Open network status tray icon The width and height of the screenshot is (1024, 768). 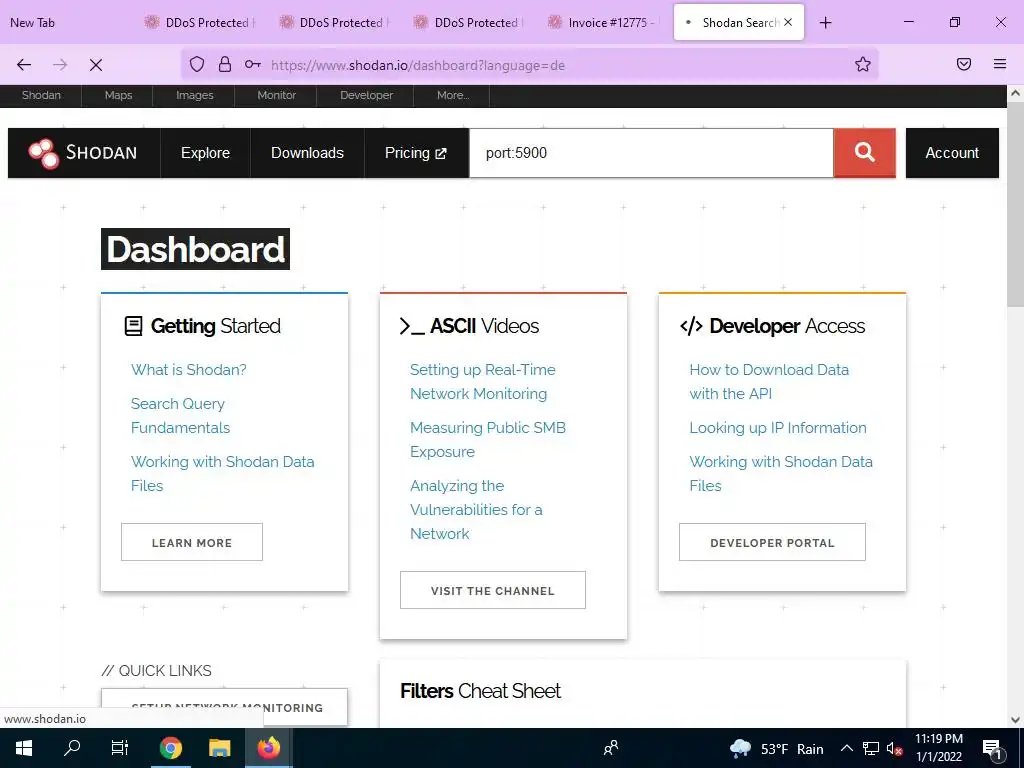[871, 748]
